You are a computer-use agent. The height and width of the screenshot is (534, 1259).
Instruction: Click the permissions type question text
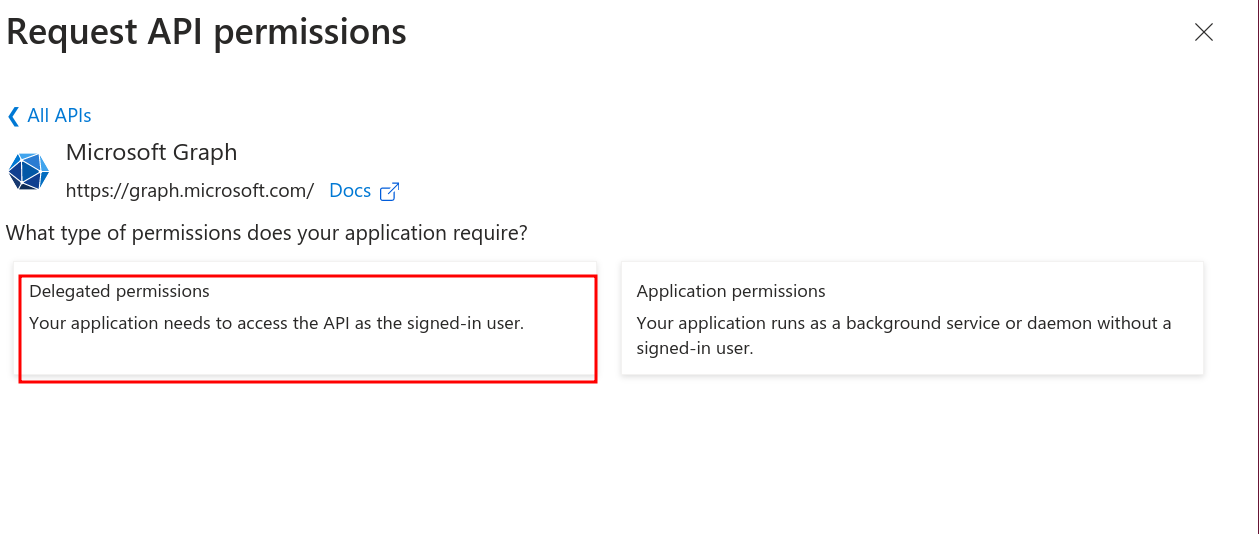tap(267, 233)
